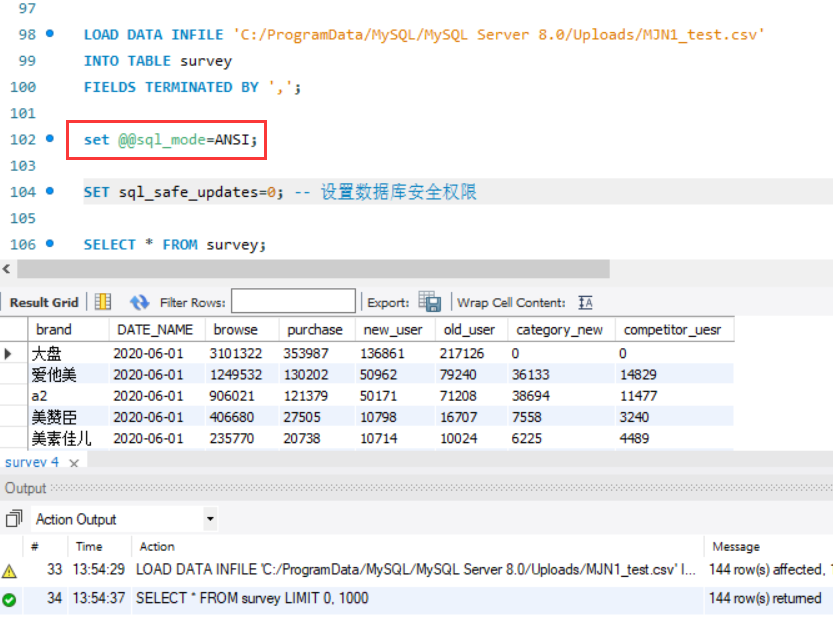The image size is (833, 636).
Task: Export recordset to external file
Action: 430,301
